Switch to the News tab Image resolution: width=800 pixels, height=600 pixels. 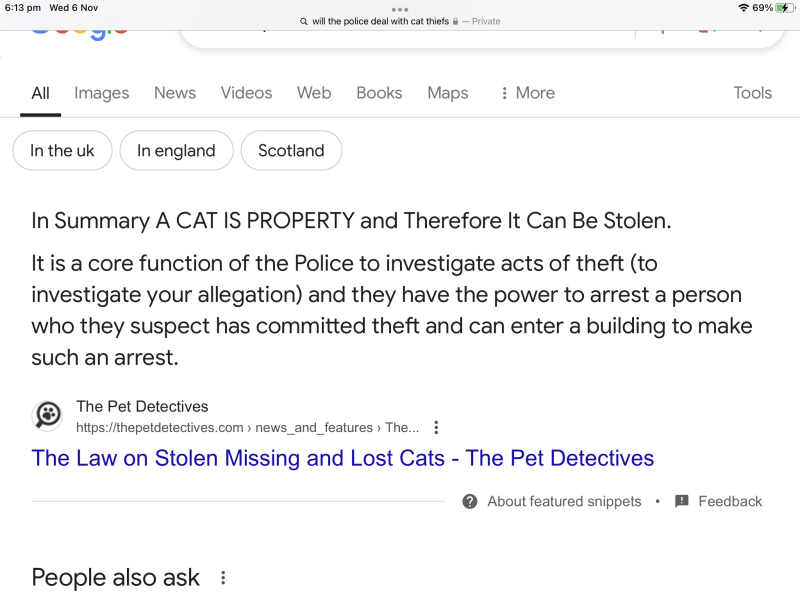point(175,93)
